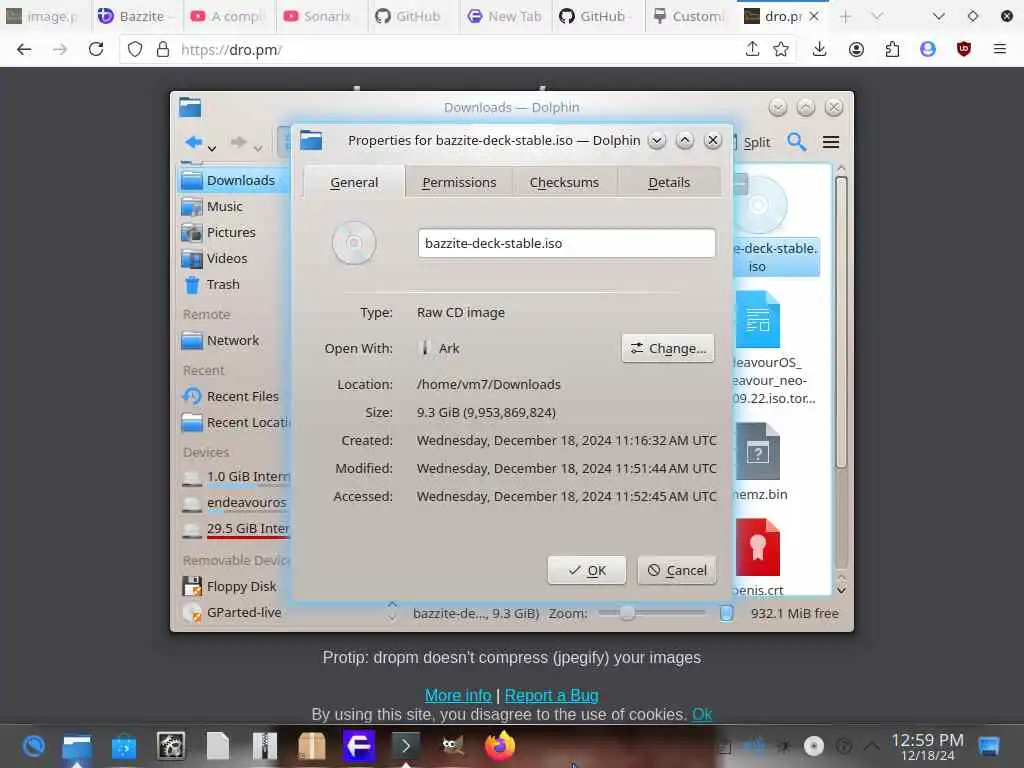The width and height of the screenshot is (1024, 768).
Task: Expand Dolphin back history dropdown arrow
Action: [x=212, y=149]
